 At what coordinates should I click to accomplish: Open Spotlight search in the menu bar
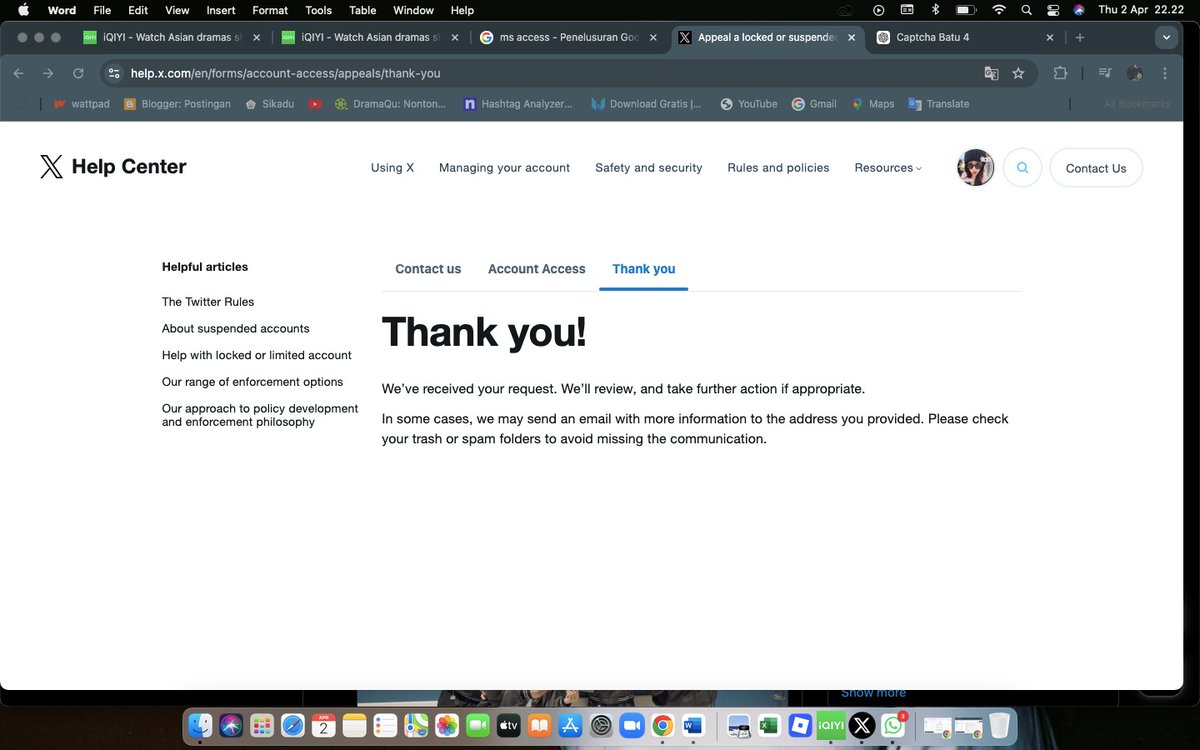click(x=1027, y=10)
